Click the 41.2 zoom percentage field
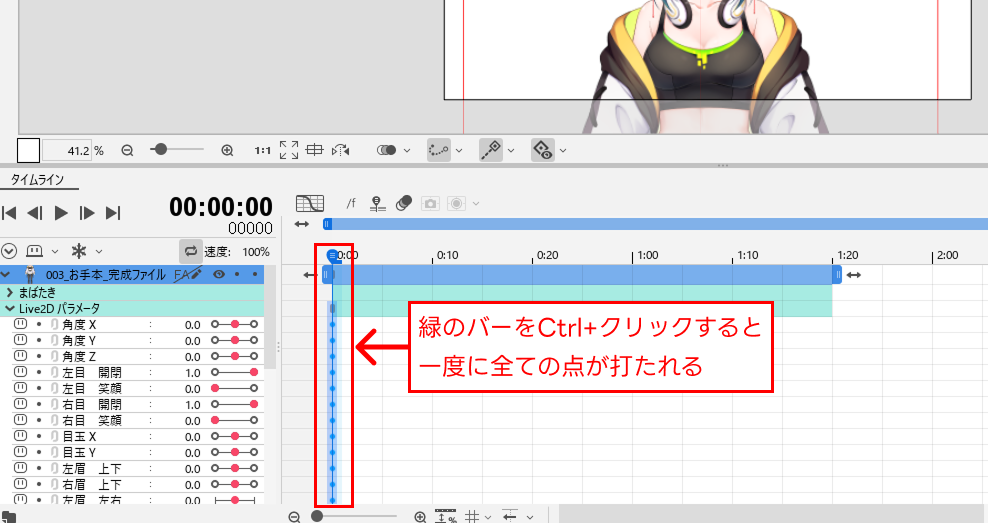This screenshot has width=988, height=523. [67, 151]
